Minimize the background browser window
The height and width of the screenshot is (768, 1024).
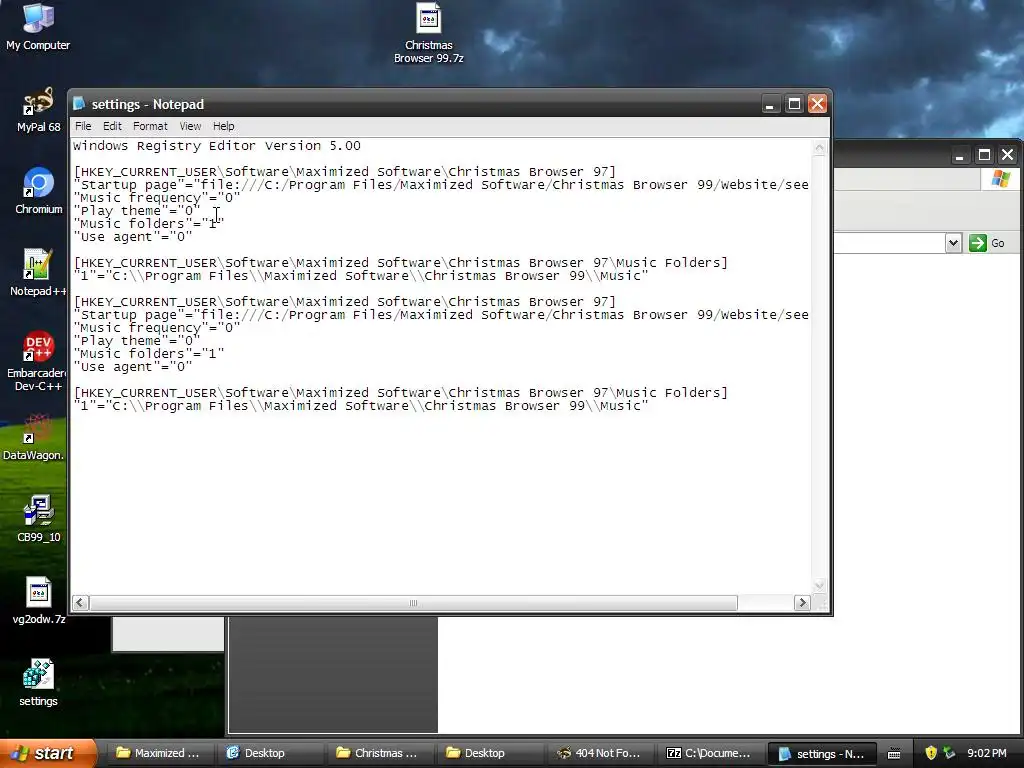[959, 155]
